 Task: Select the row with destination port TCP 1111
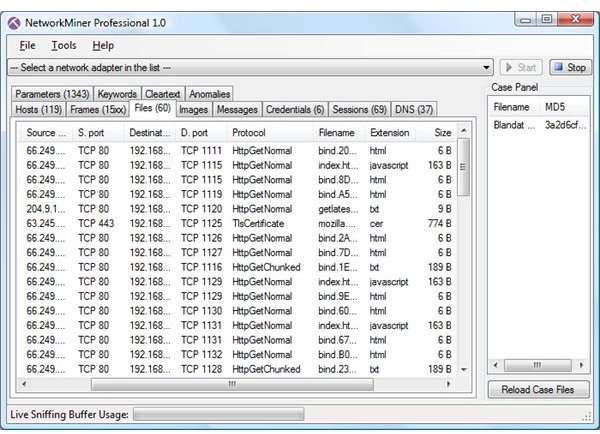(238, 151)
